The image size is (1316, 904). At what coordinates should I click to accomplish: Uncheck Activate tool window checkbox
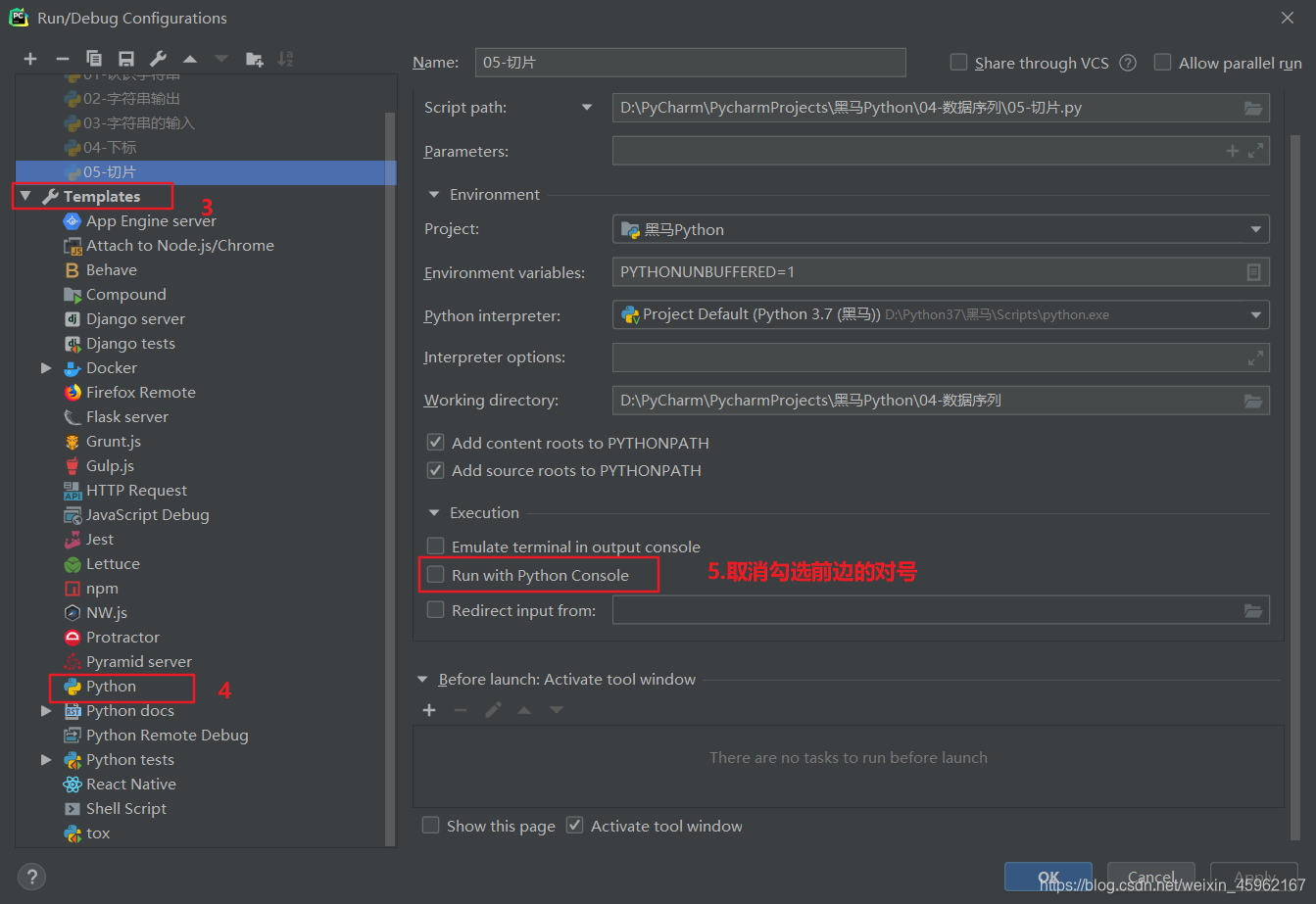pyautogui.click(x=575, y=826)
